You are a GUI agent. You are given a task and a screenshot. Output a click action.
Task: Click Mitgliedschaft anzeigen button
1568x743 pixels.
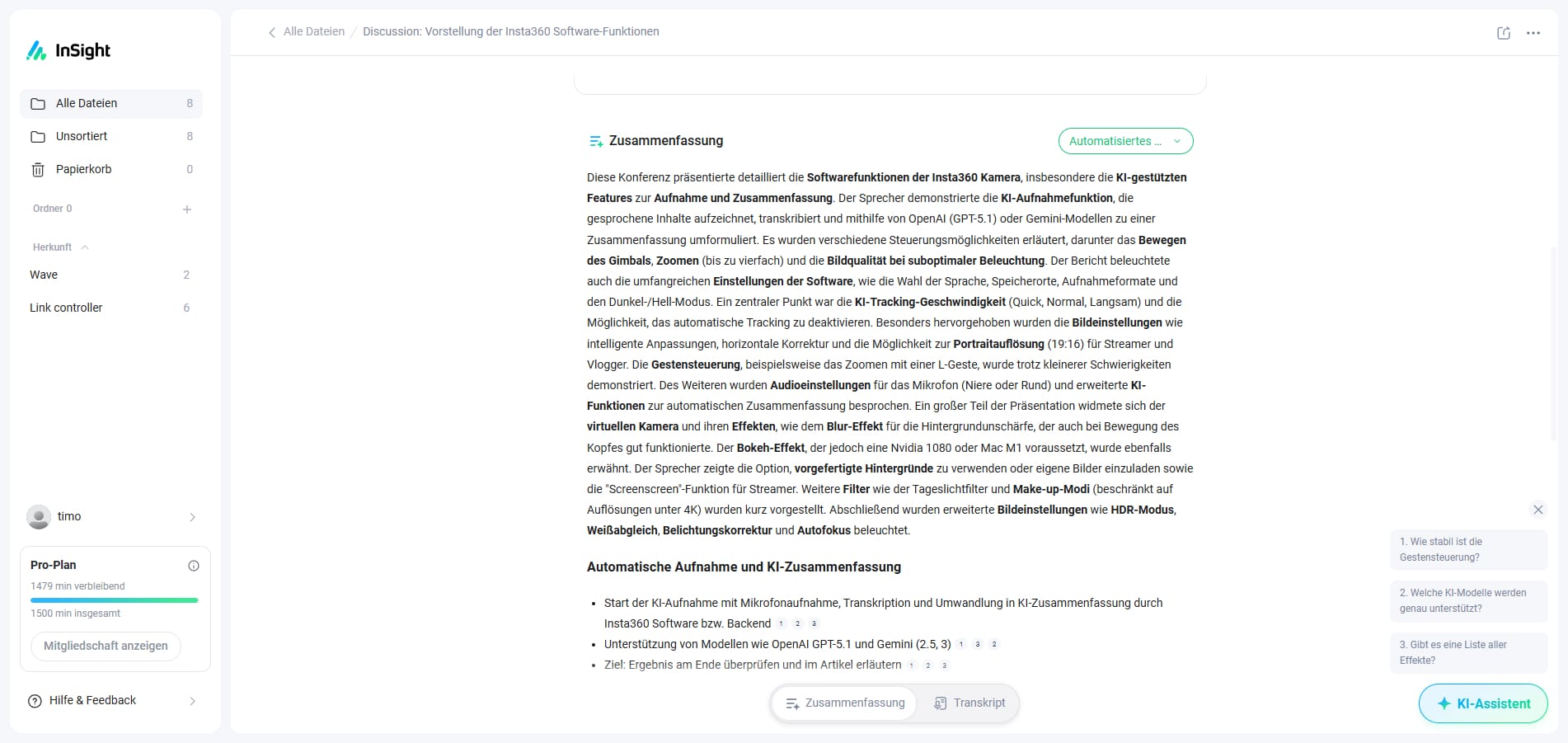pyautogui.click(x=106, y=646)
